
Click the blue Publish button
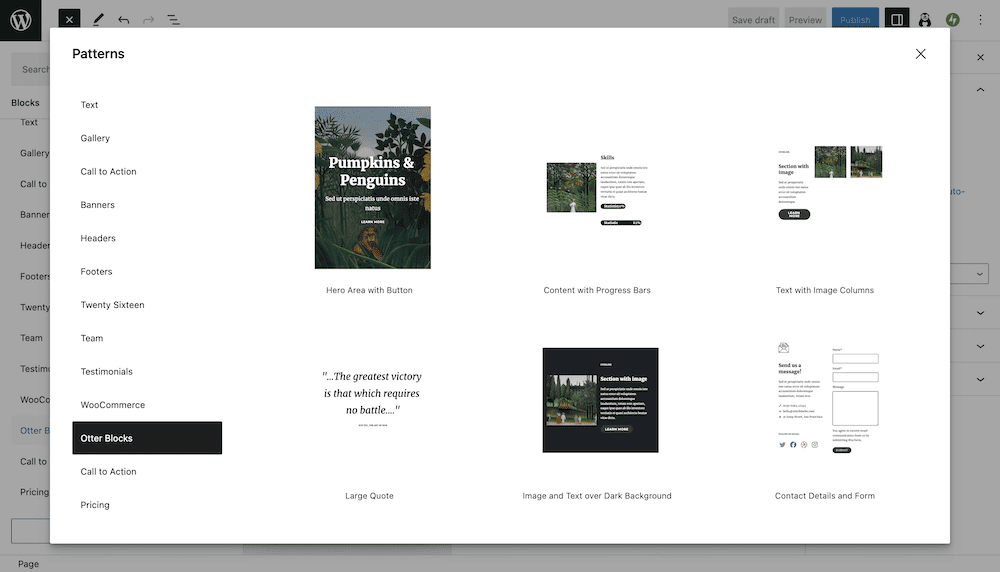pyautogui.click(x=855, y=20)
